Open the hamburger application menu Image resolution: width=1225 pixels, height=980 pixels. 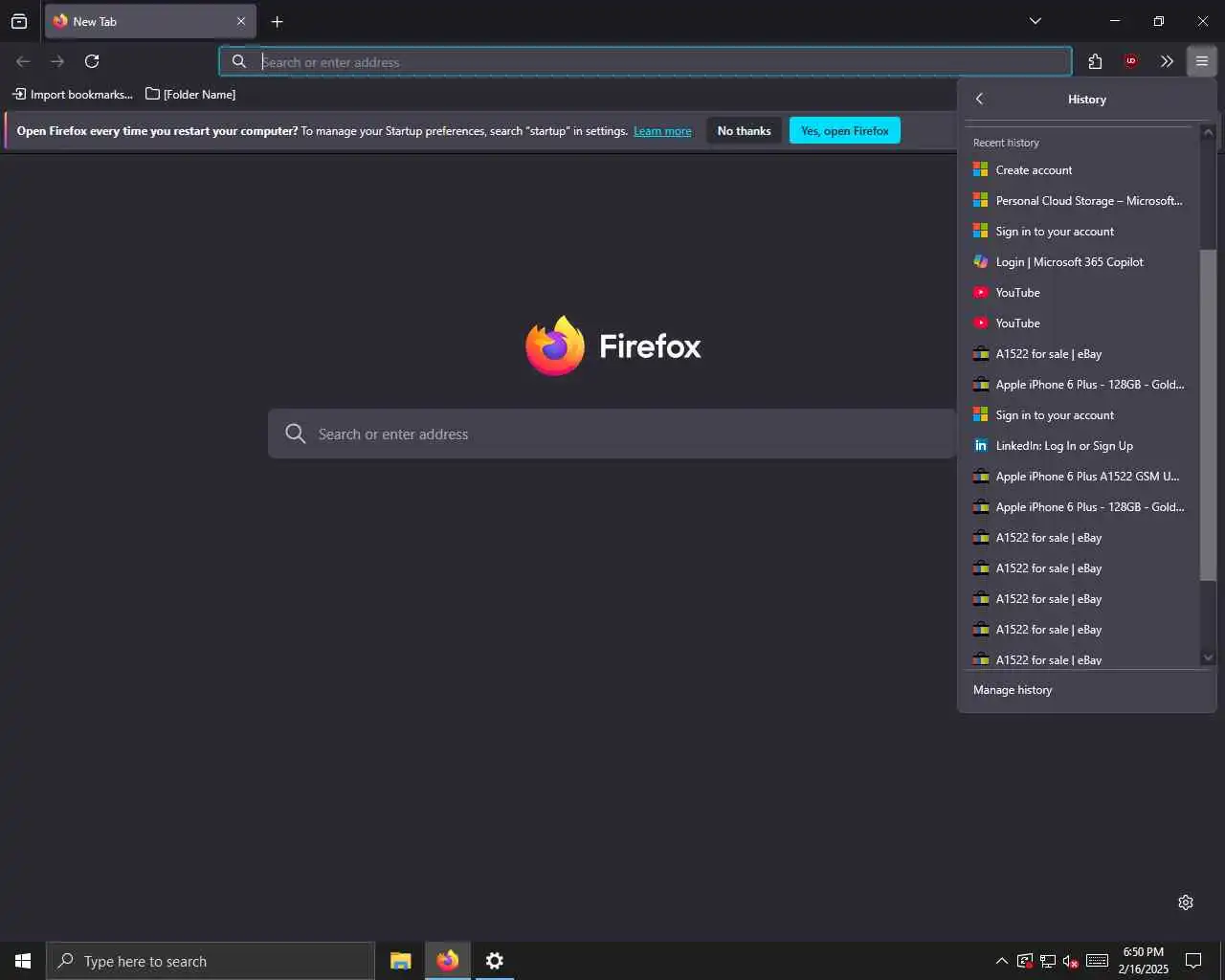tap(1201, 61)
